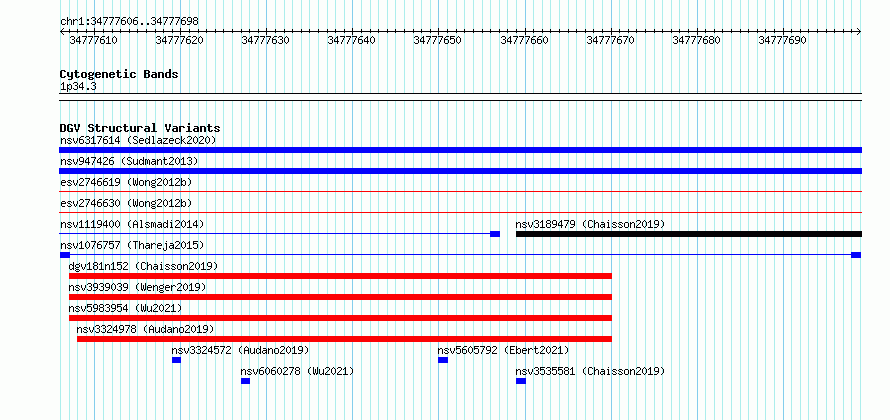Click ruler position 34777620

tap(180, 40)
